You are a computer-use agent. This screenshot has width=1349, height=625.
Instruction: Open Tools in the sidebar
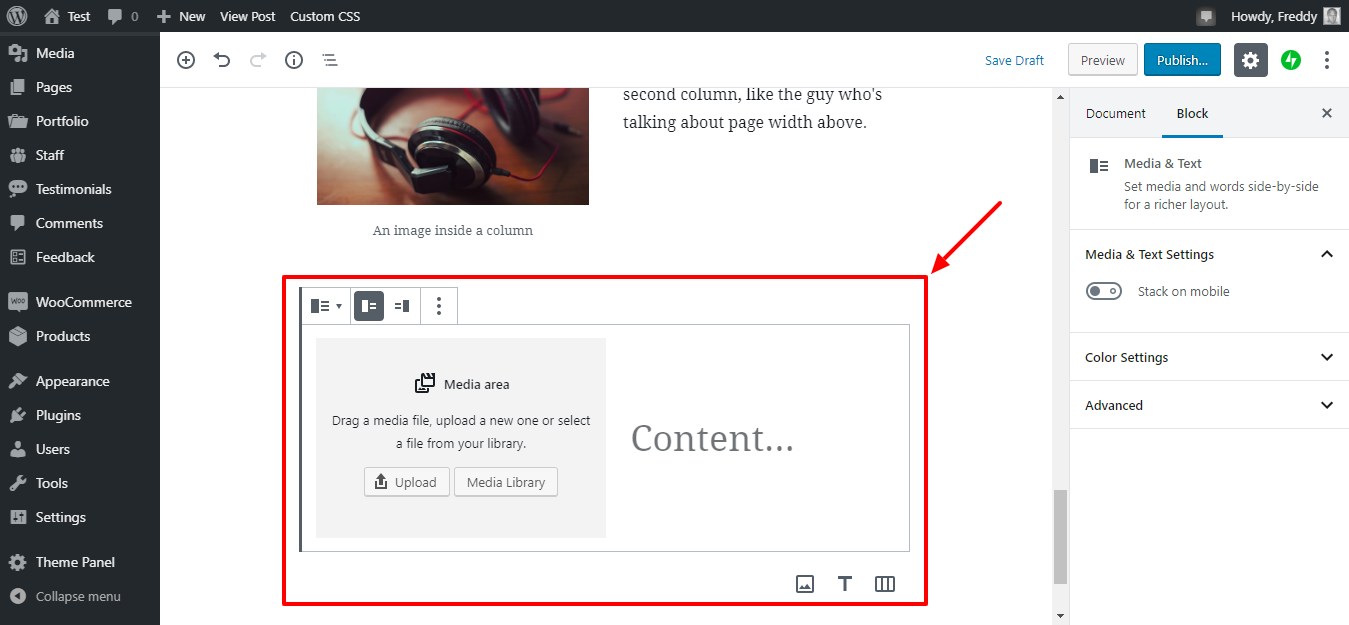click(x=80, y=483)
